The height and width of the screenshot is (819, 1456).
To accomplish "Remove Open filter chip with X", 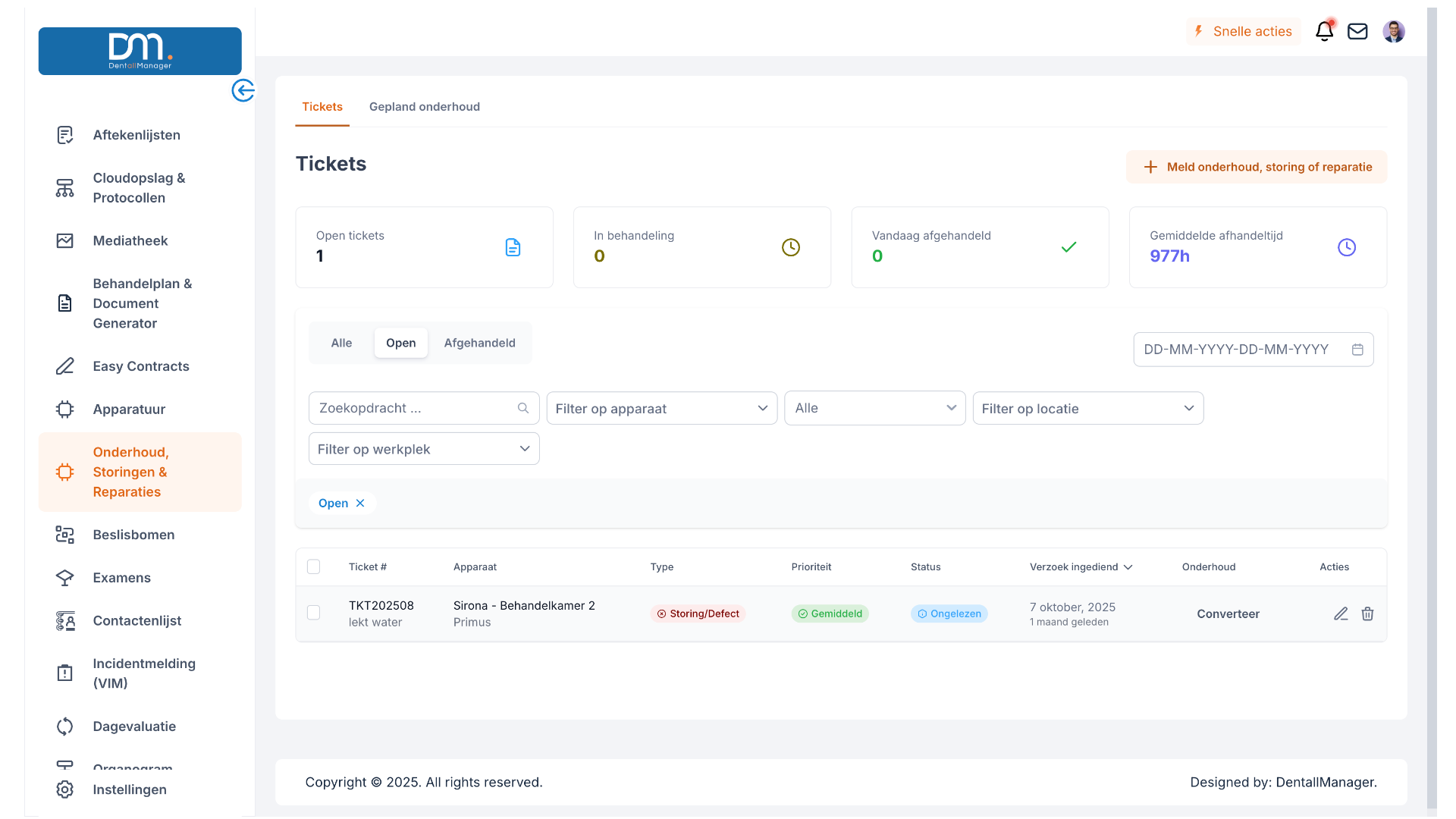I will 360,503.
